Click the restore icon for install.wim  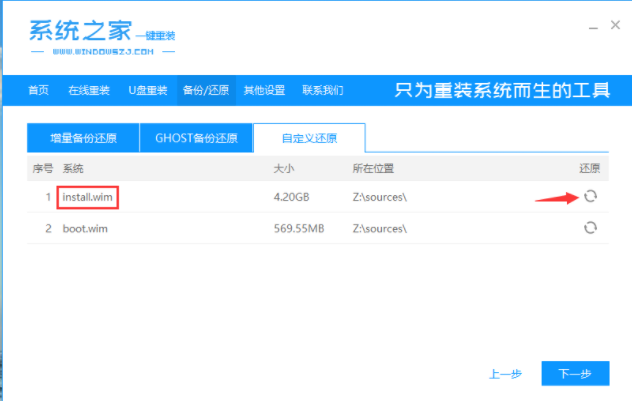point(590,196)
